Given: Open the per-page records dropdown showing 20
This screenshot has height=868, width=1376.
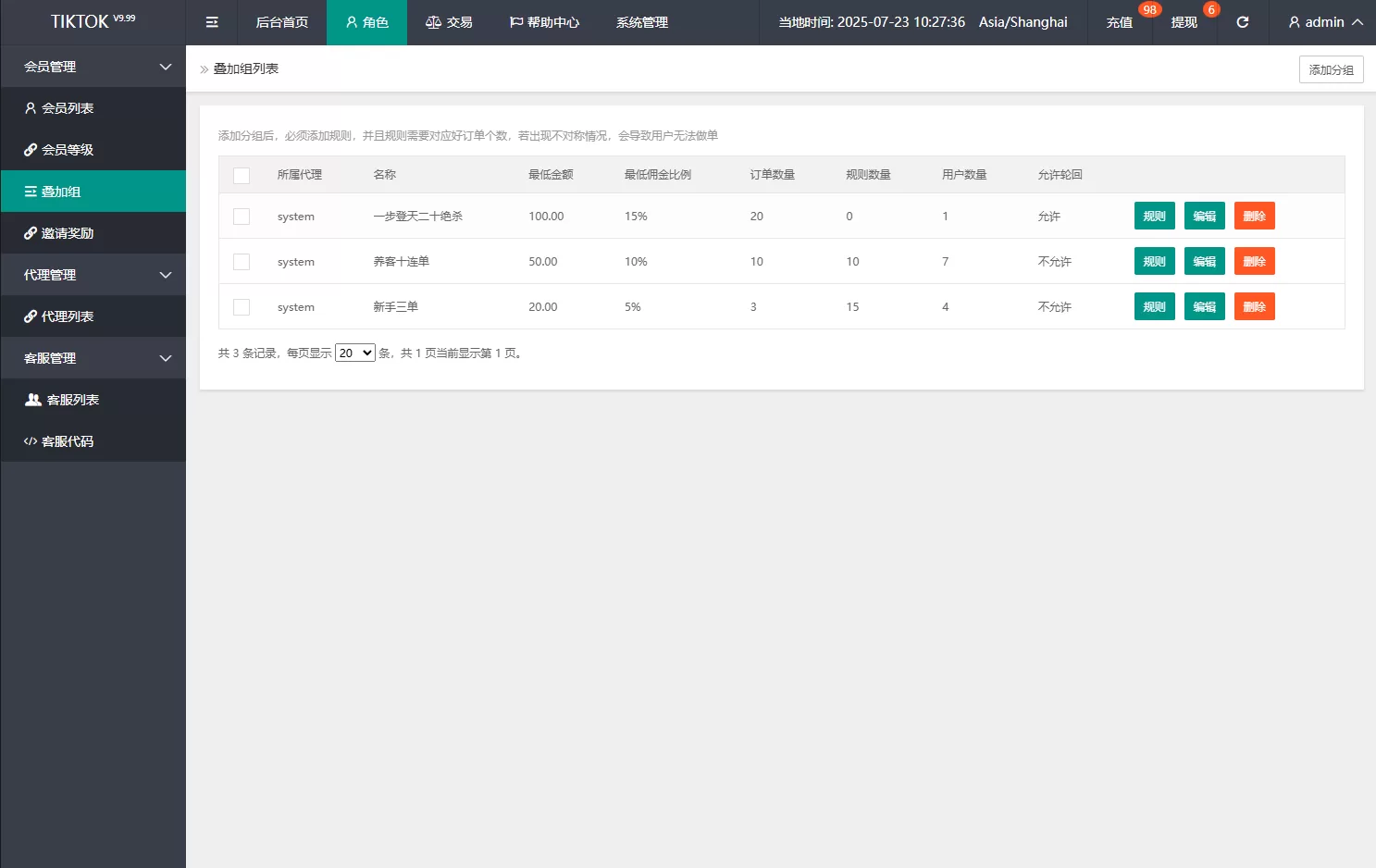Looking at the screenshot, I should click(354, 353).
